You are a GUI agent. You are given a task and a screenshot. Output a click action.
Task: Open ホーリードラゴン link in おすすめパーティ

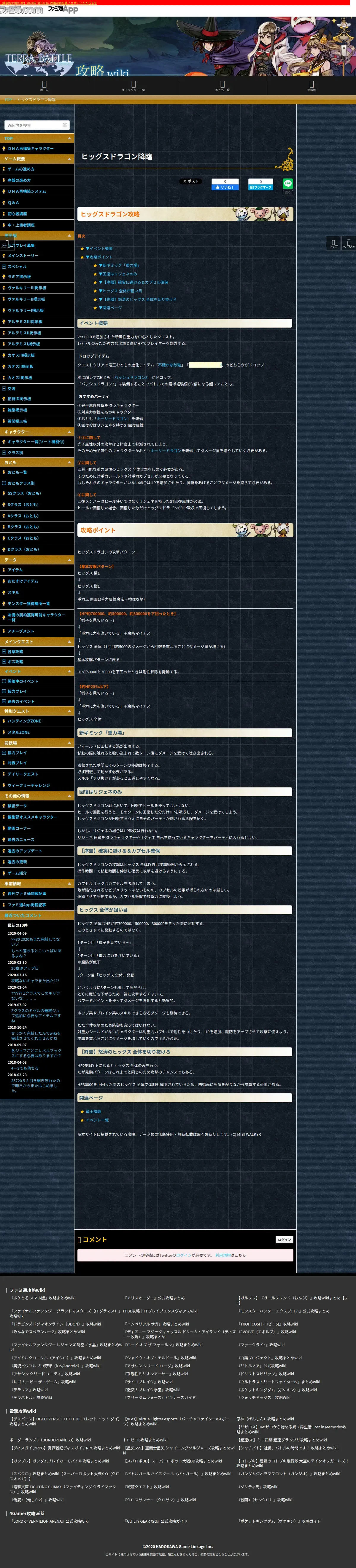(112, 419)
